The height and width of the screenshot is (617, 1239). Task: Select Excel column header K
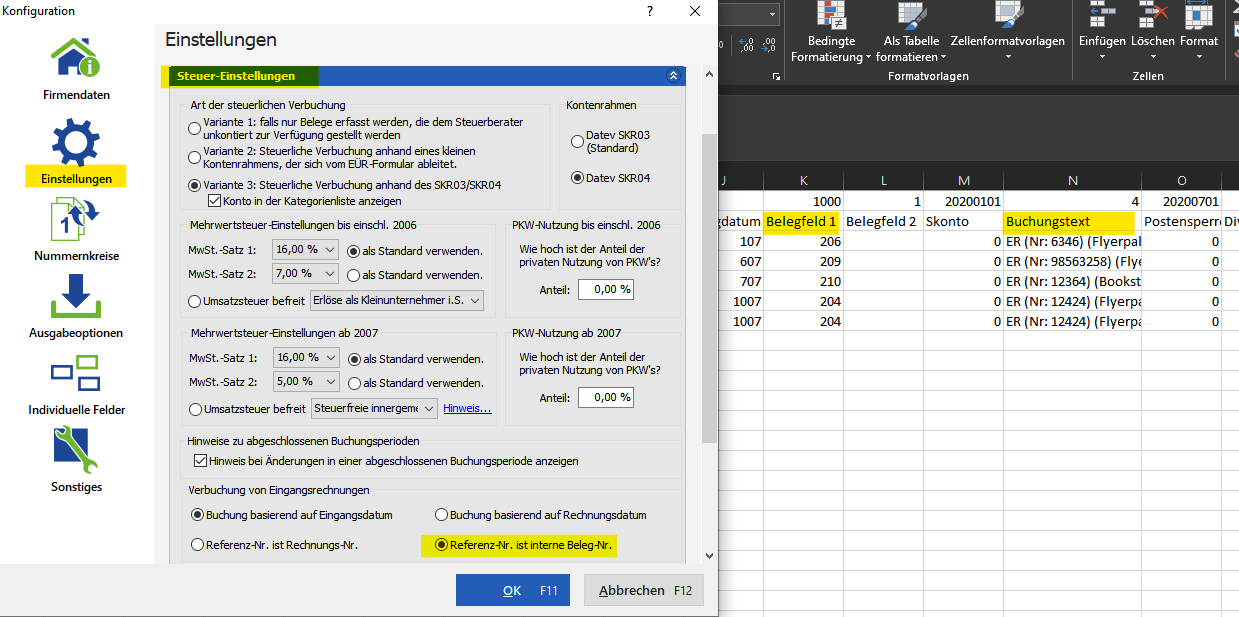click(x=803, y=180)
